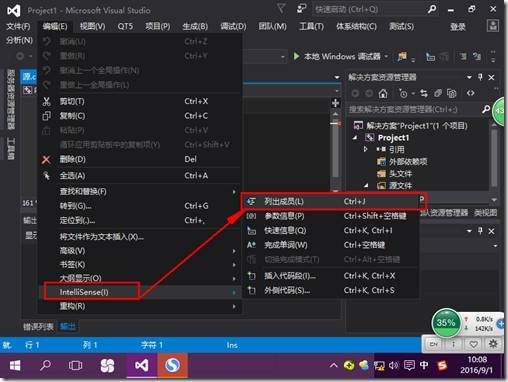Open the 调试(D) menu
Viewport: 508px width, 382px height.
pos(233,26)
